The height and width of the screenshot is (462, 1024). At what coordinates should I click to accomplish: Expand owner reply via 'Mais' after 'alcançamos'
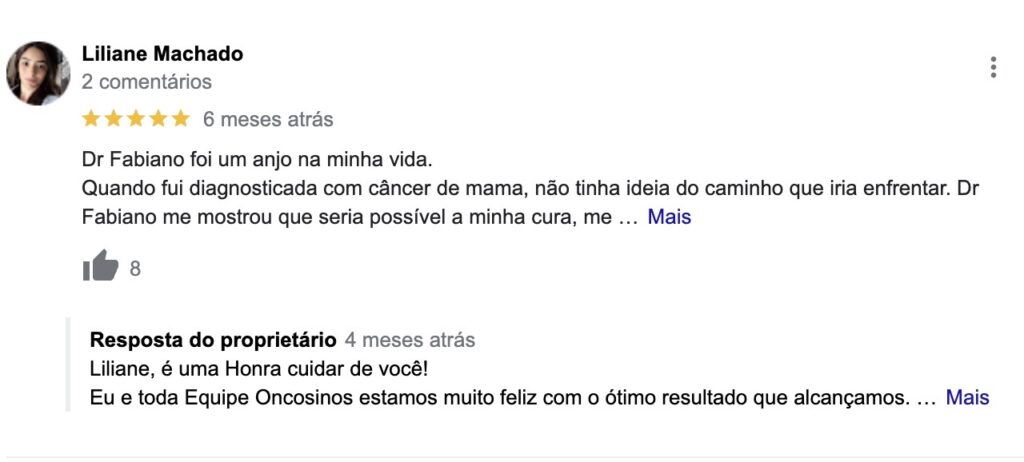click(968, 397)
